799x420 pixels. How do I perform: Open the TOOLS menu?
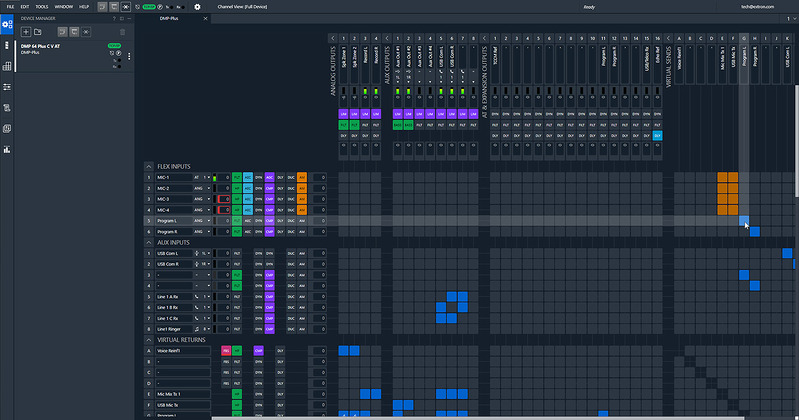41,7
